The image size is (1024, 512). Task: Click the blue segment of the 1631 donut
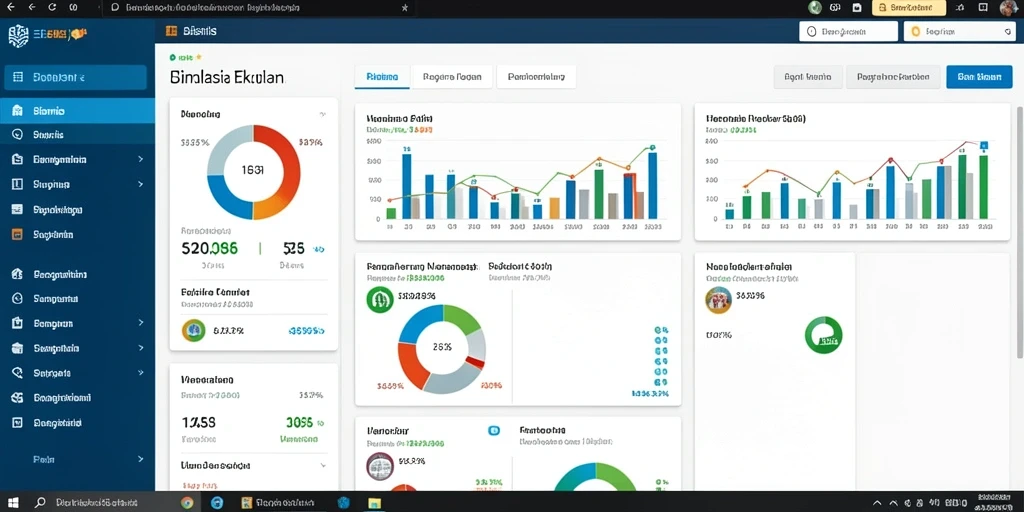click(x=229, y=198)
